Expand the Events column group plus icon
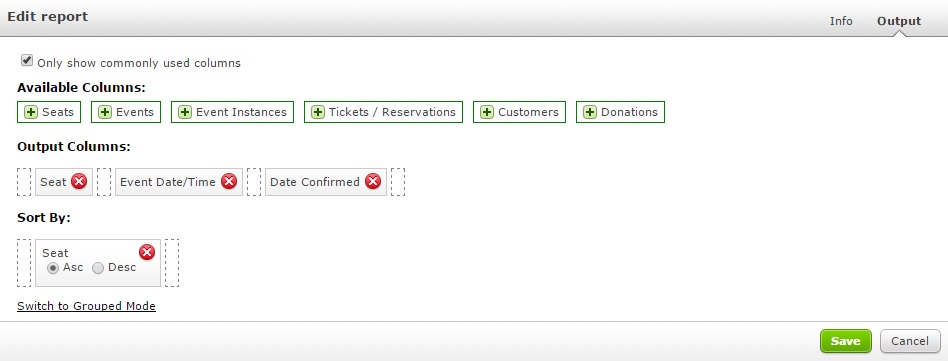The image size is (948, 361). tap(105, 112)
